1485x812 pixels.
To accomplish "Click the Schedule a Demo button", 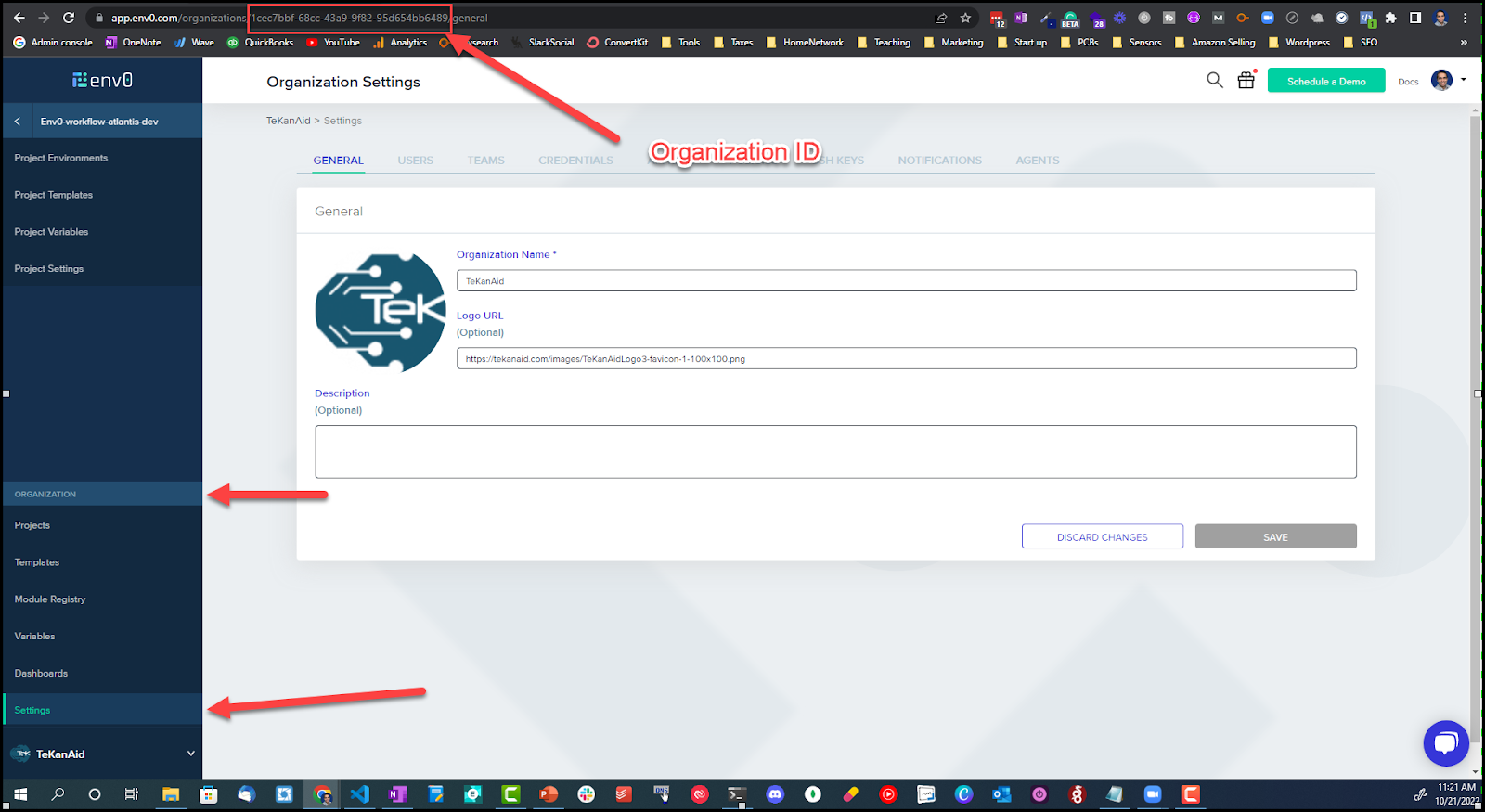I will [1326, 81].
